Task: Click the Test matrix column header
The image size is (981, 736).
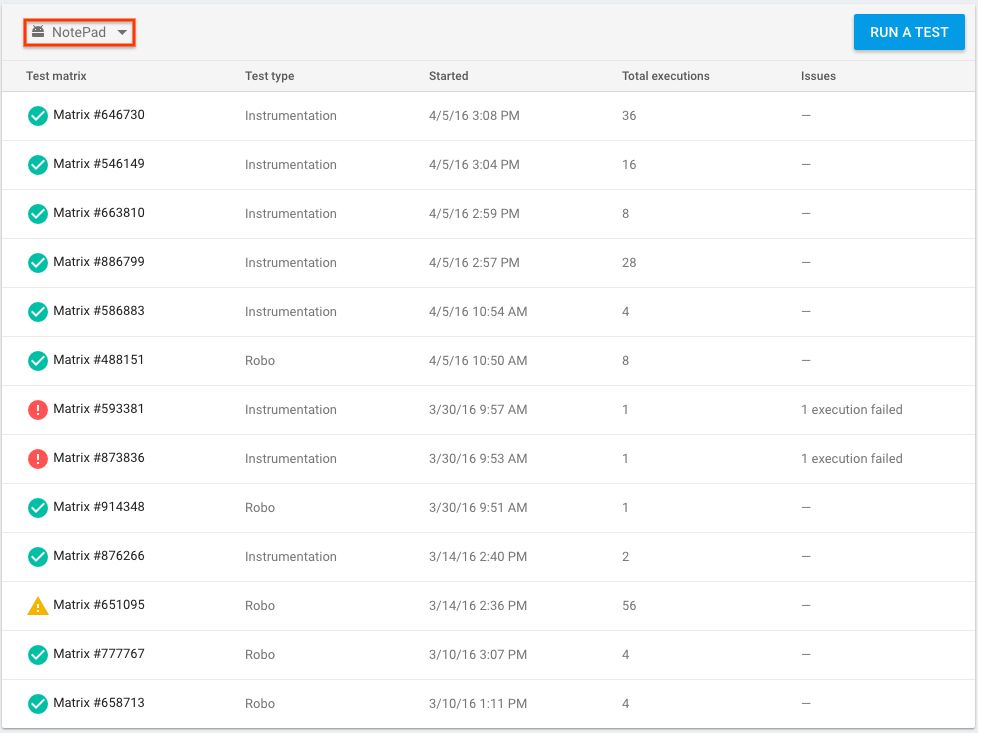Action: click(x=56, y=76)
